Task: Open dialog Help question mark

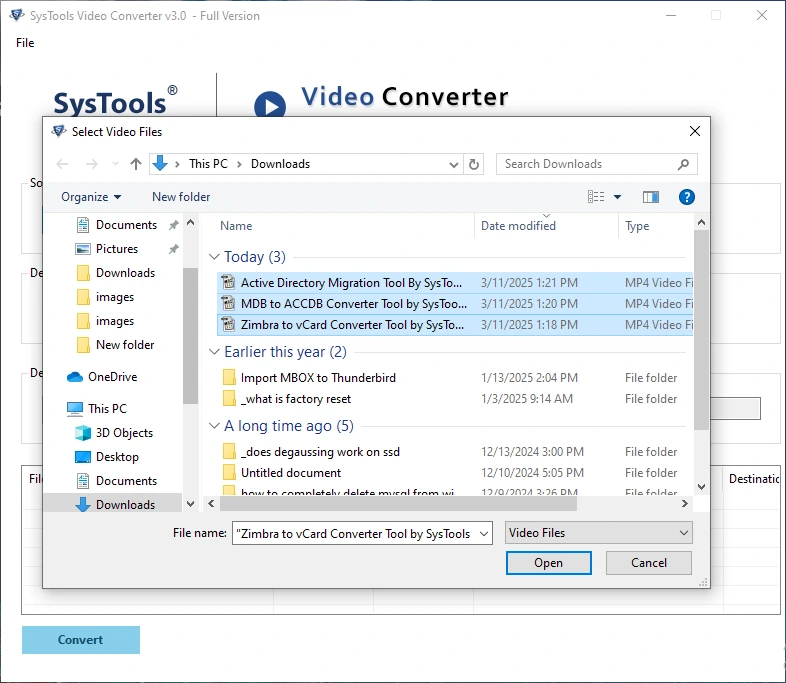Action: 687,197
